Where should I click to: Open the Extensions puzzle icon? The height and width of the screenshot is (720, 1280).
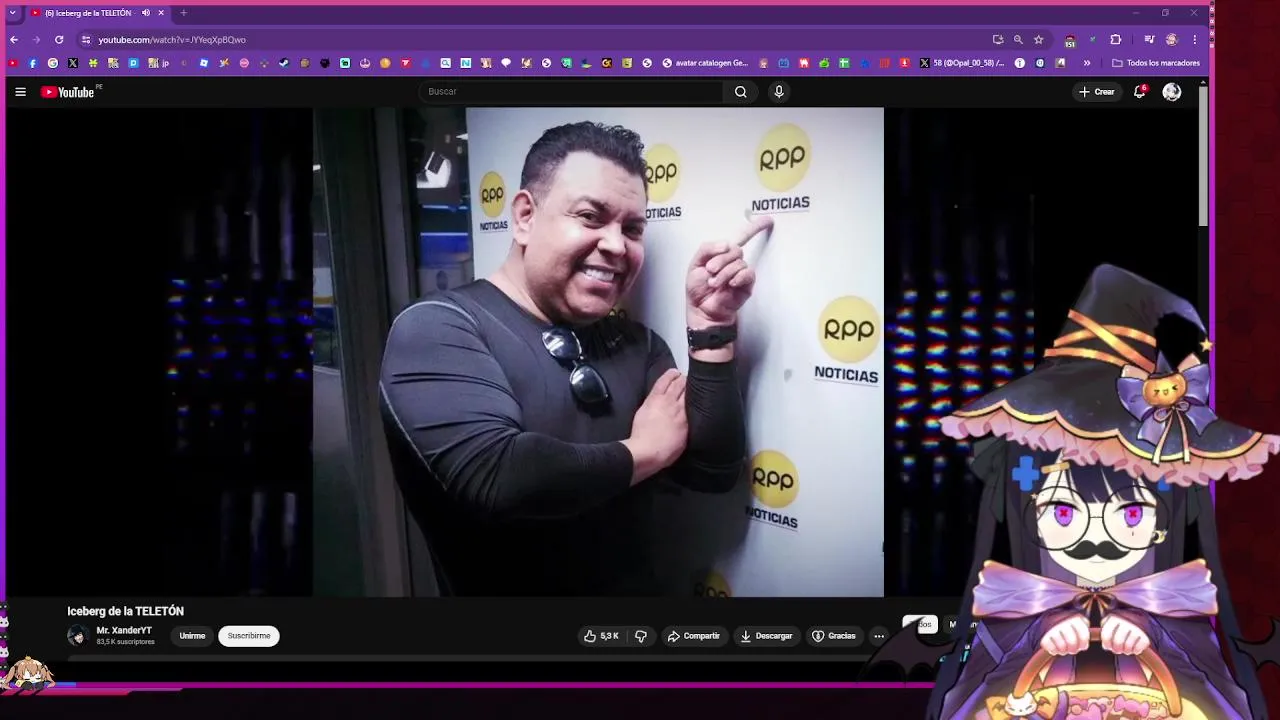pyautogui.click(x=1116, y=40)
